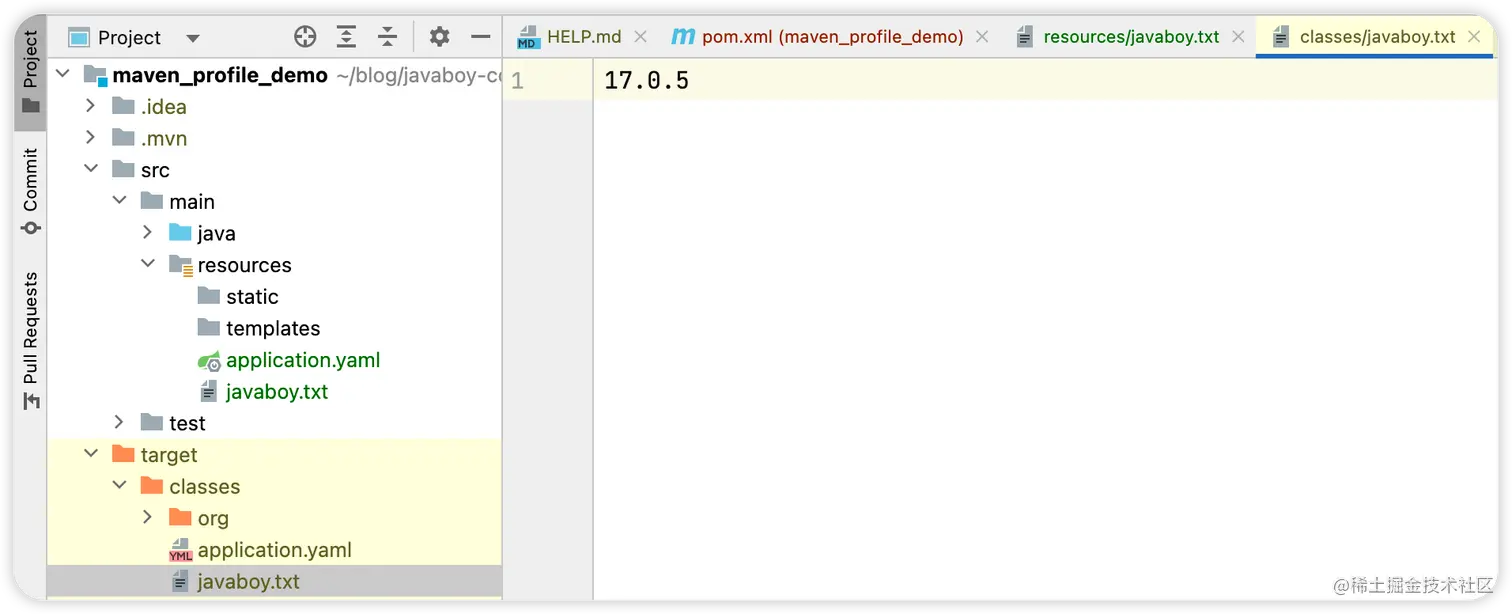Click the orange target folder icon
This screenshot has width=1512, height=614.
coord(123,454)
